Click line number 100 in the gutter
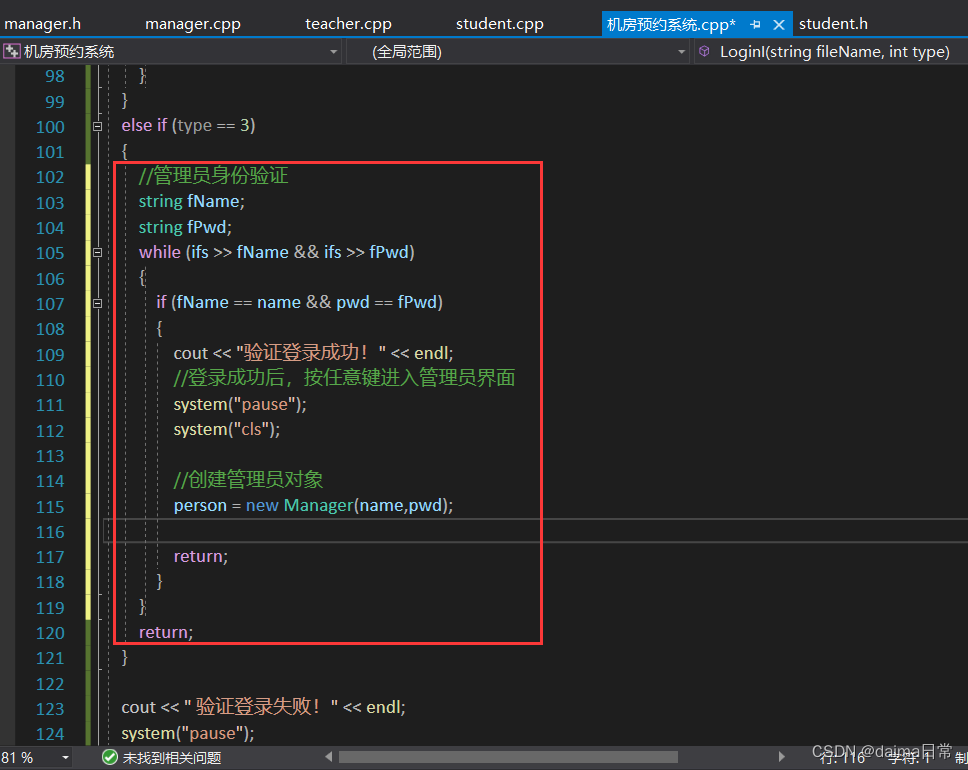Viewport: 968px width, 770px height. pos(50,127)
